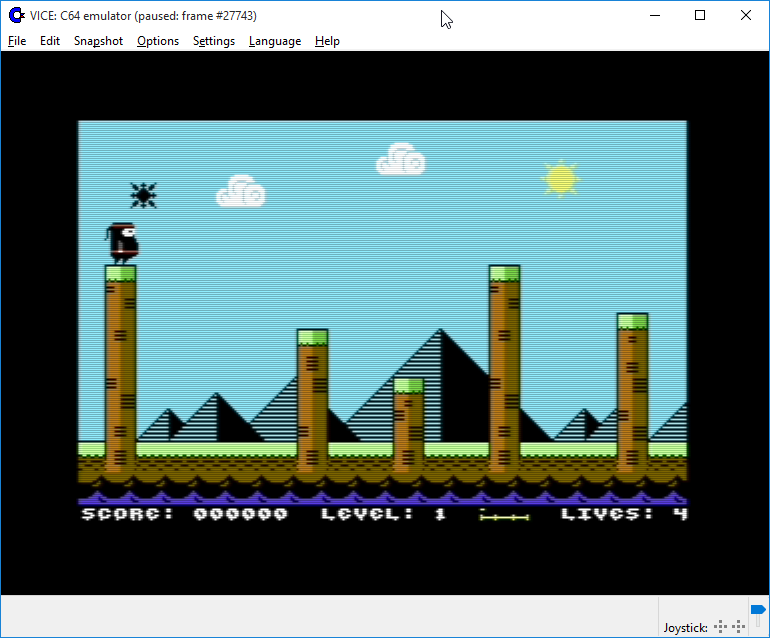
Task: Click the LIVES counter in the game
Action: (624, 514)
